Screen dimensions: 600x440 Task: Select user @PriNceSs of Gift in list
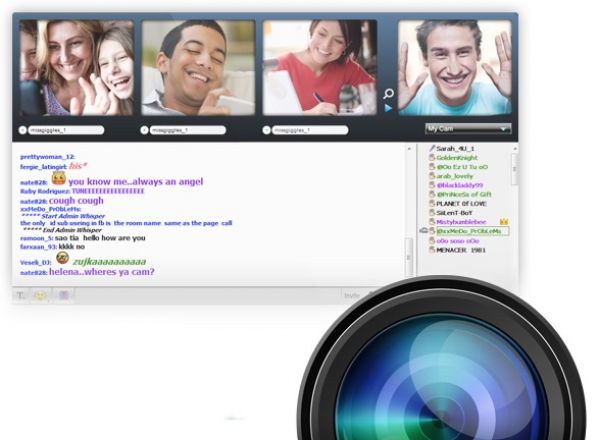point(464,194)
